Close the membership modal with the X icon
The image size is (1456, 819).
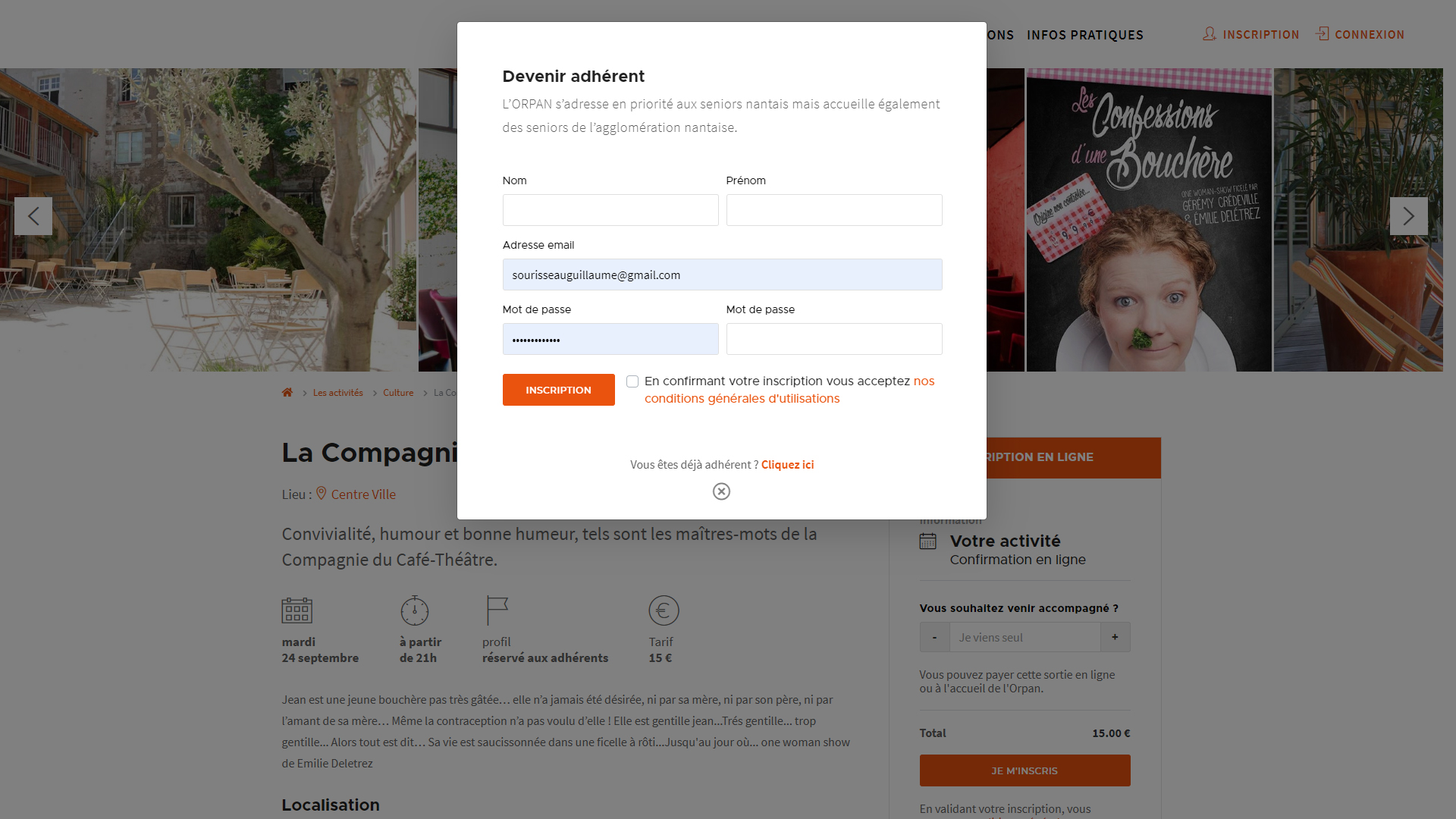pos(721,491)
